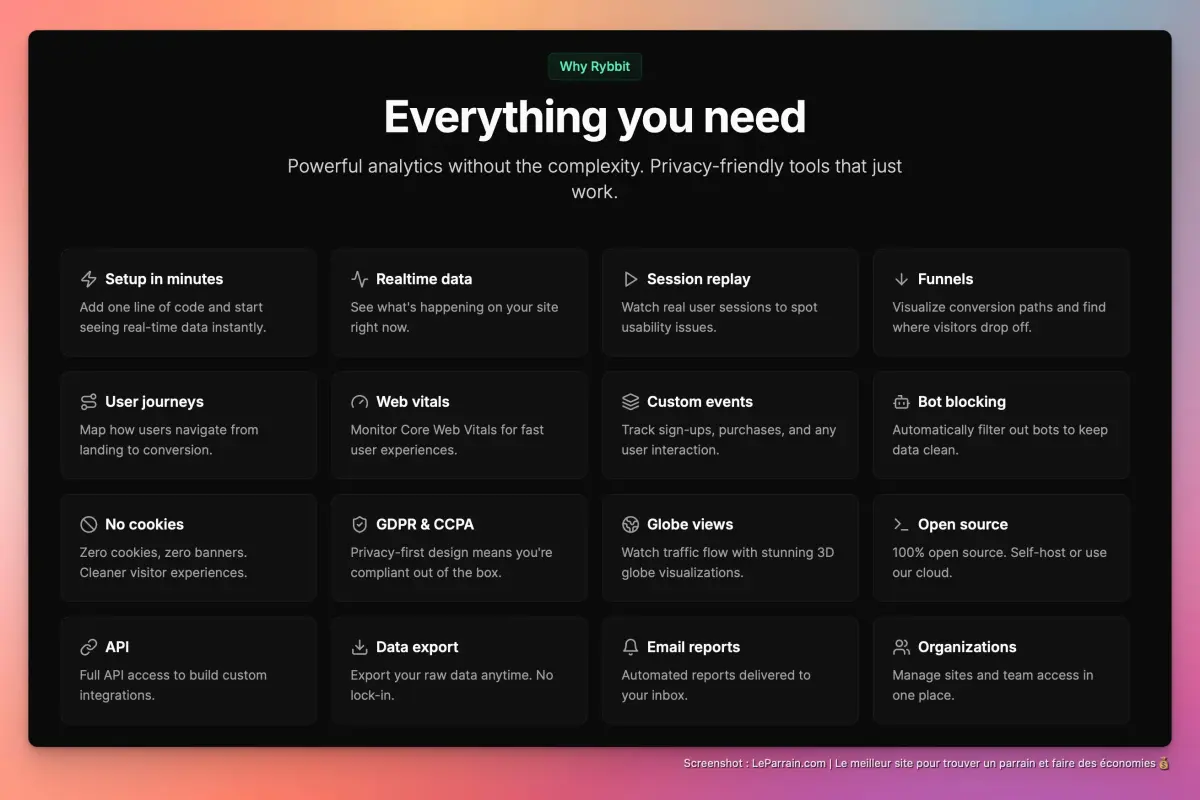1200x800 pixels.
Task: Click the text 'Visualize conversion paths and find'
Action: coord(999,307)
